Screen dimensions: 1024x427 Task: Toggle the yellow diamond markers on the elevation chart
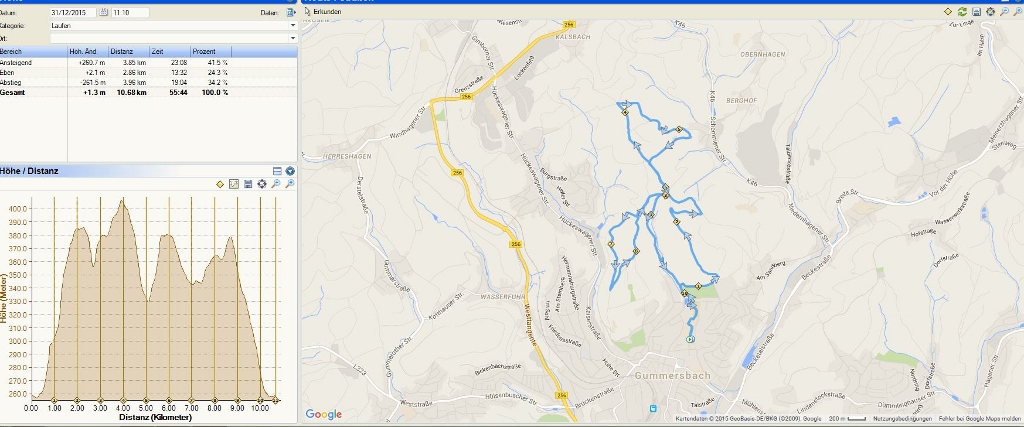pyautogui.click(x=220, y=184)
